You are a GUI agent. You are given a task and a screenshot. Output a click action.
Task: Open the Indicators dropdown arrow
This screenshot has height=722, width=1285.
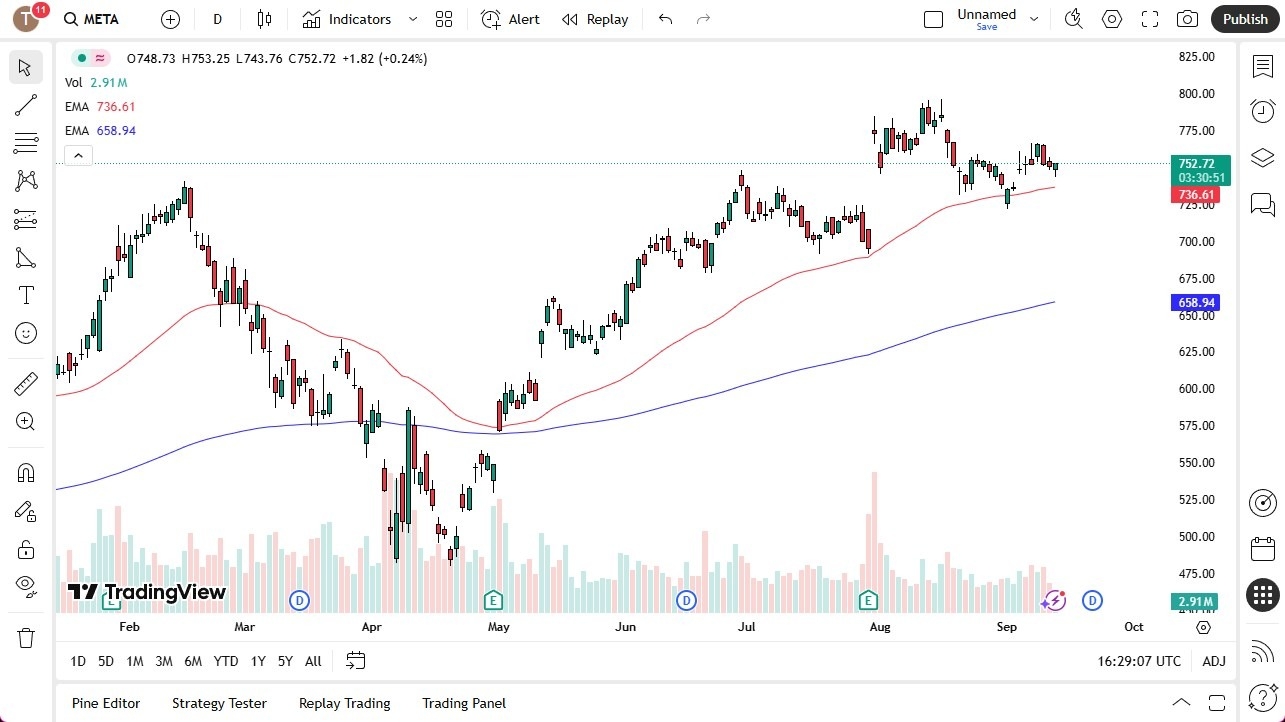click(411, 18)
